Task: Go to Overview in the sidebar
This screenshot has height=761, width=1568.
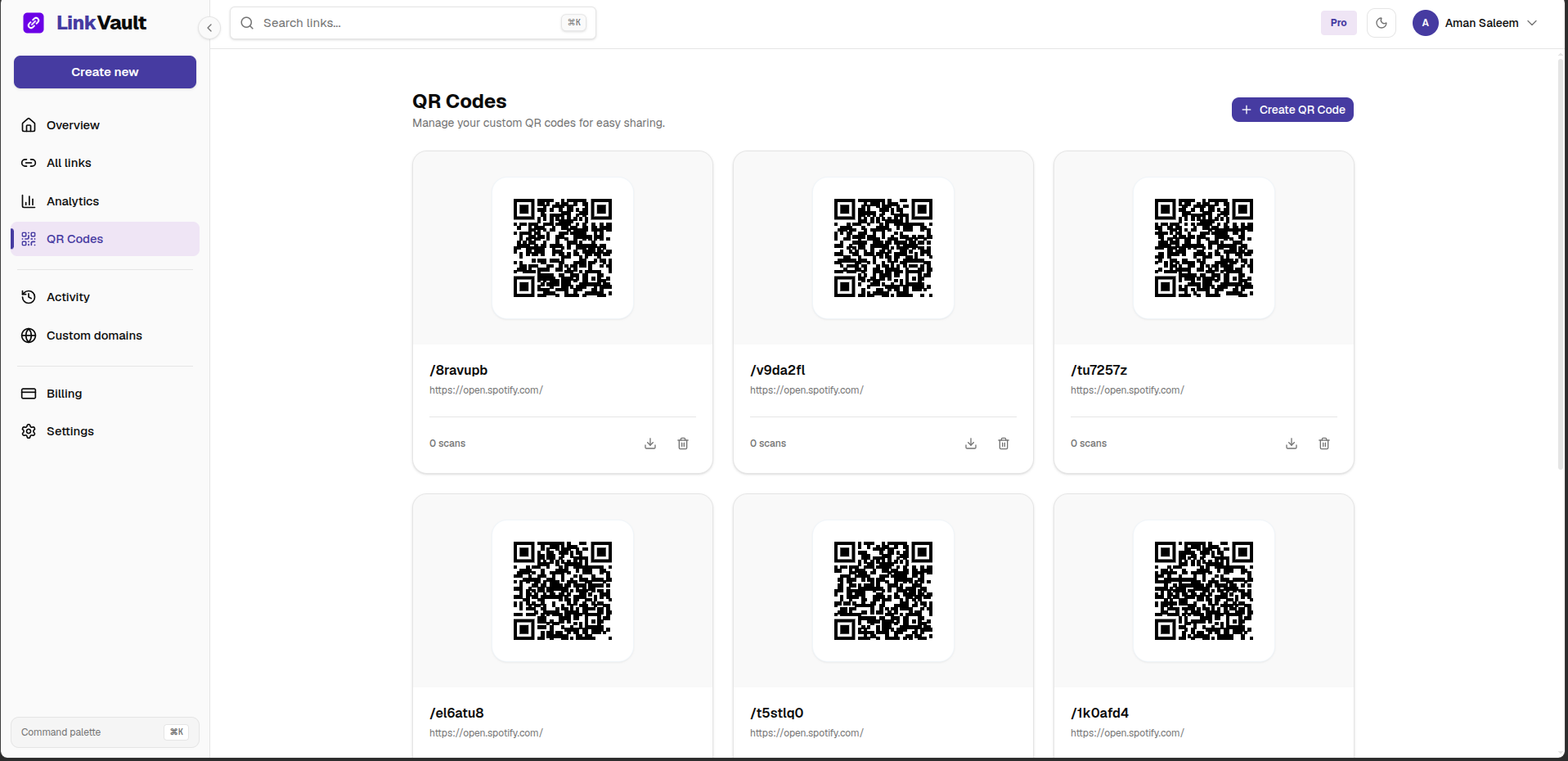Action: [x=105, y=125]
